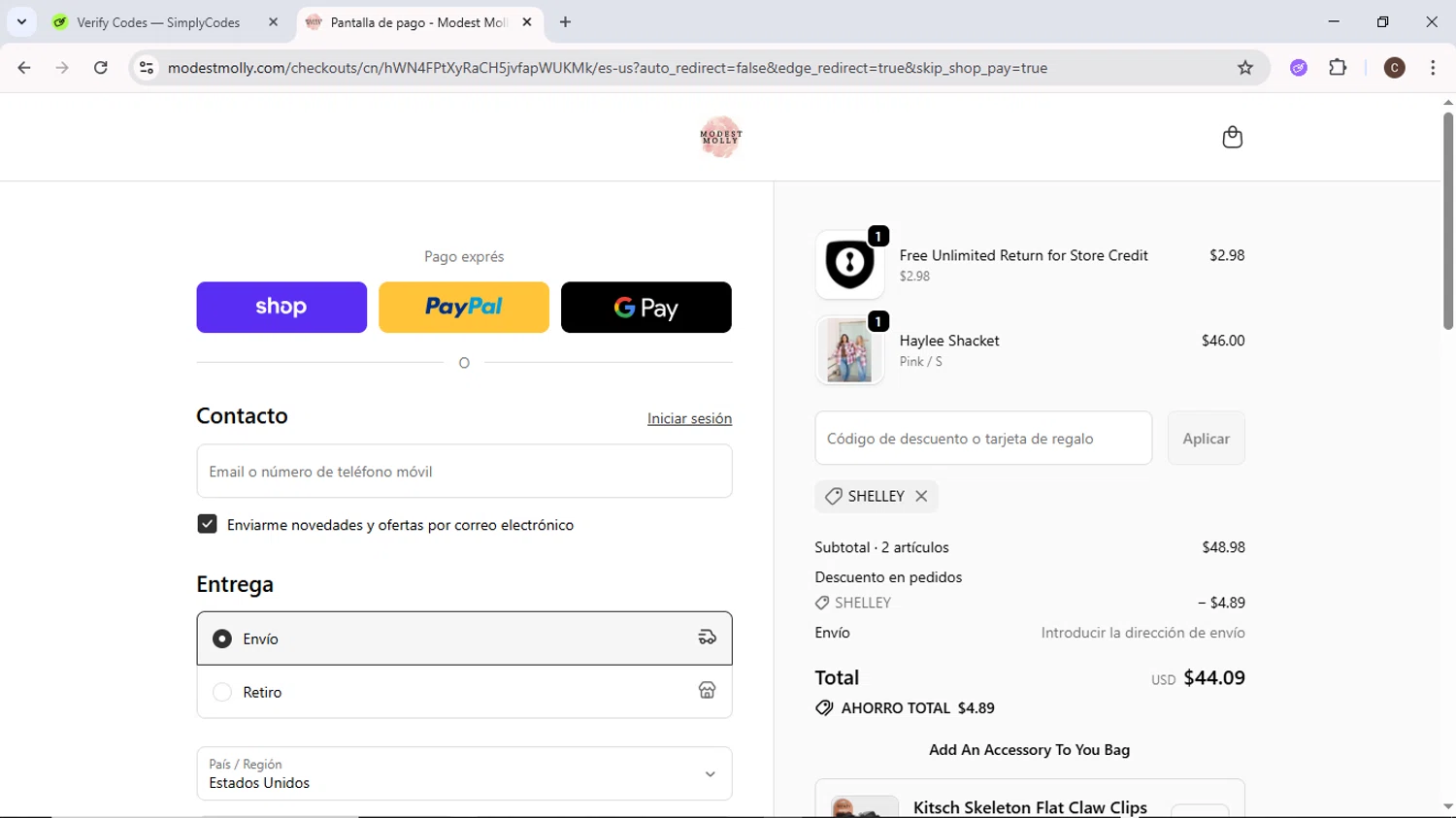The width and height of the screenshot is (1456, 818).
Task: Reload the checkout page
Action: click(101, 68)
